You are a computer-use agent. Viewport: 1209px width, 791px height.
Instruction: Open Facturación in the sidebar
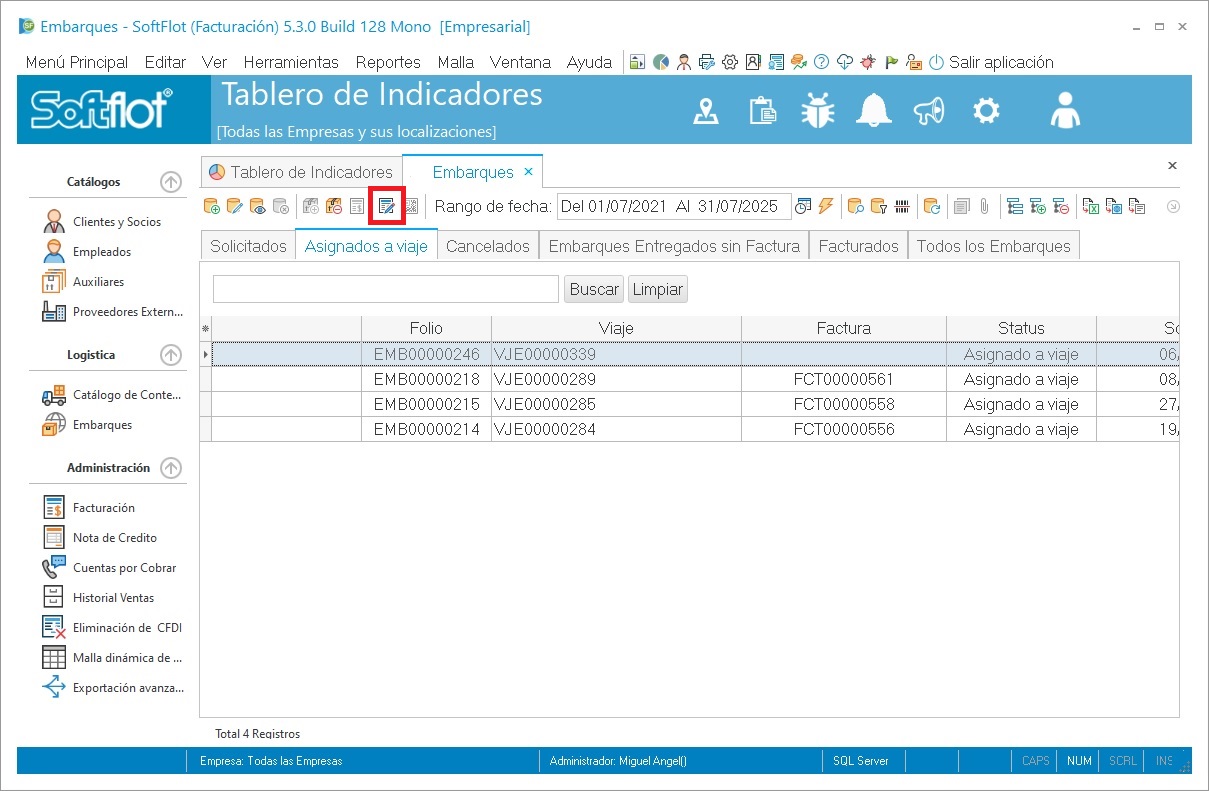tap(103, 508)
